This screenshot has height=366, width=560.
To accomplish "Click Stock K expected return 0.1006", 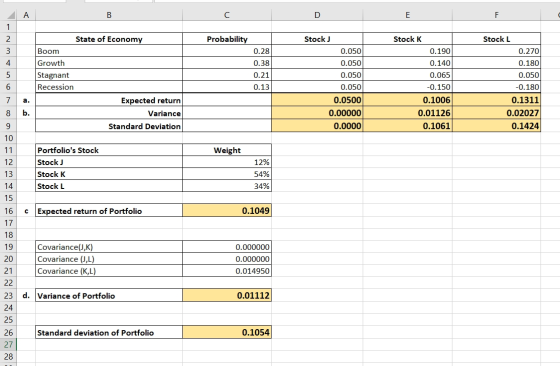I will pyautogui.click(x=408, y=100).
